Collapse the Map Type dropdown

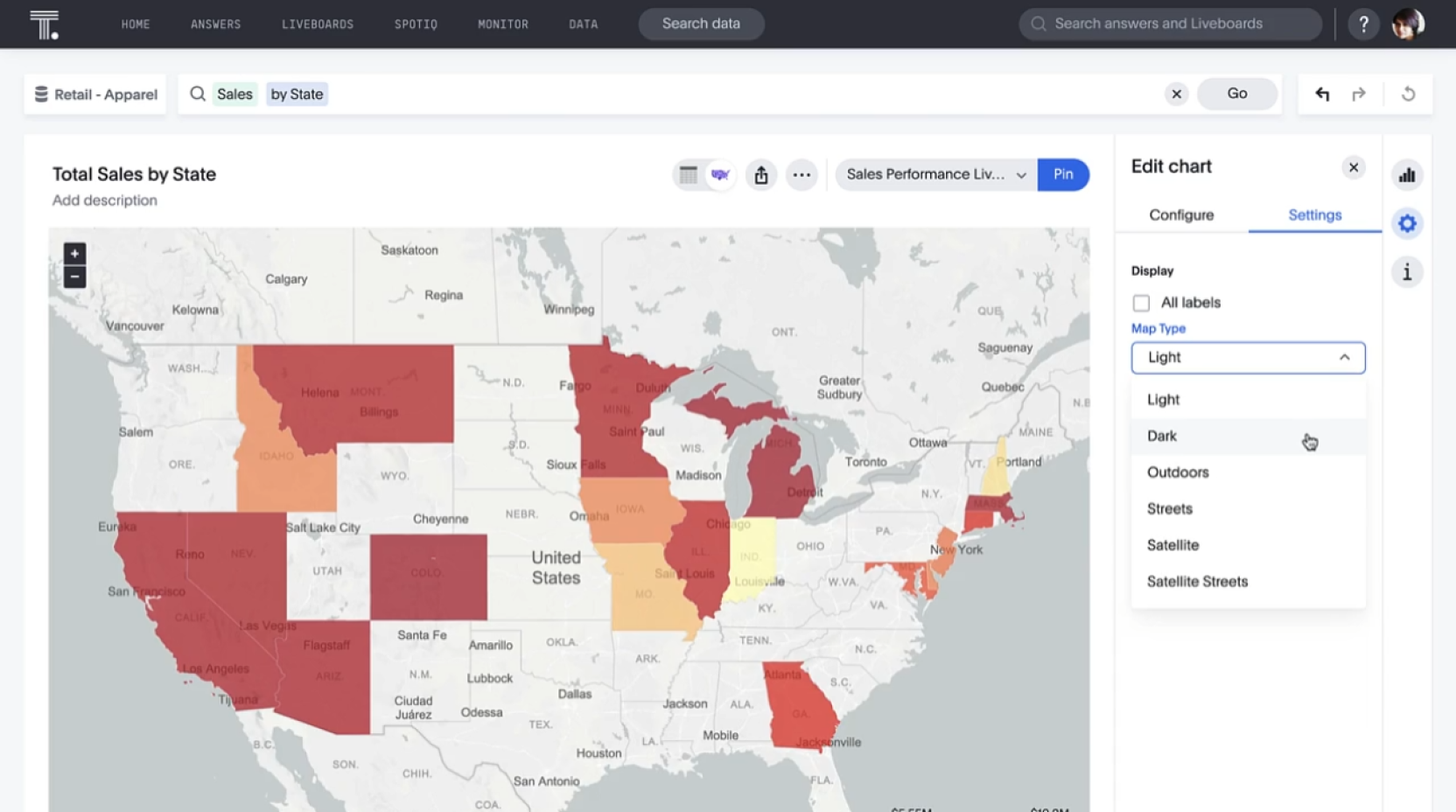coord(1344,358)
